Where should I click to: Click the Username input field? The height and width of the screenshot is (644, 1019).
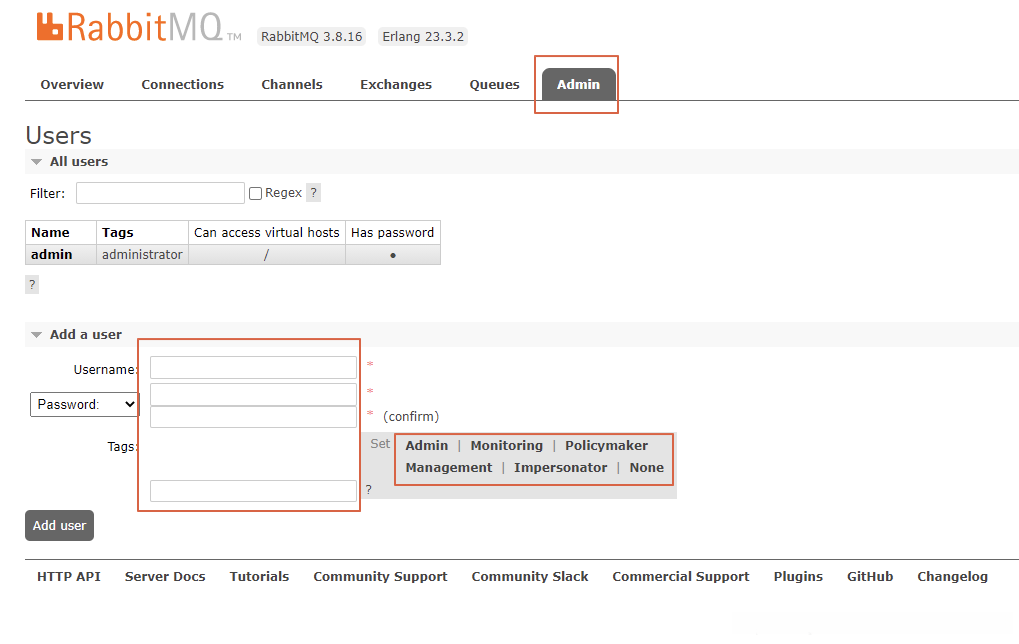click(x=253, y=368)
